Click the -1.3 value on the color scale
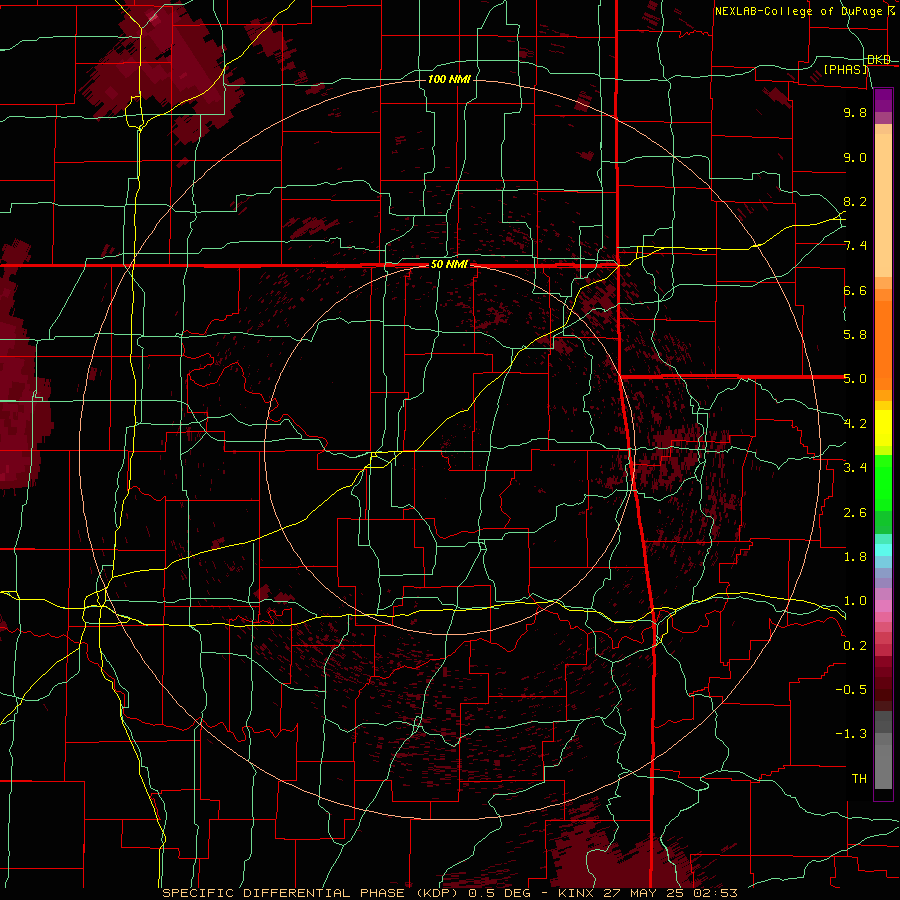This screenshot has height=900, width=900. (x=851, y=734)
